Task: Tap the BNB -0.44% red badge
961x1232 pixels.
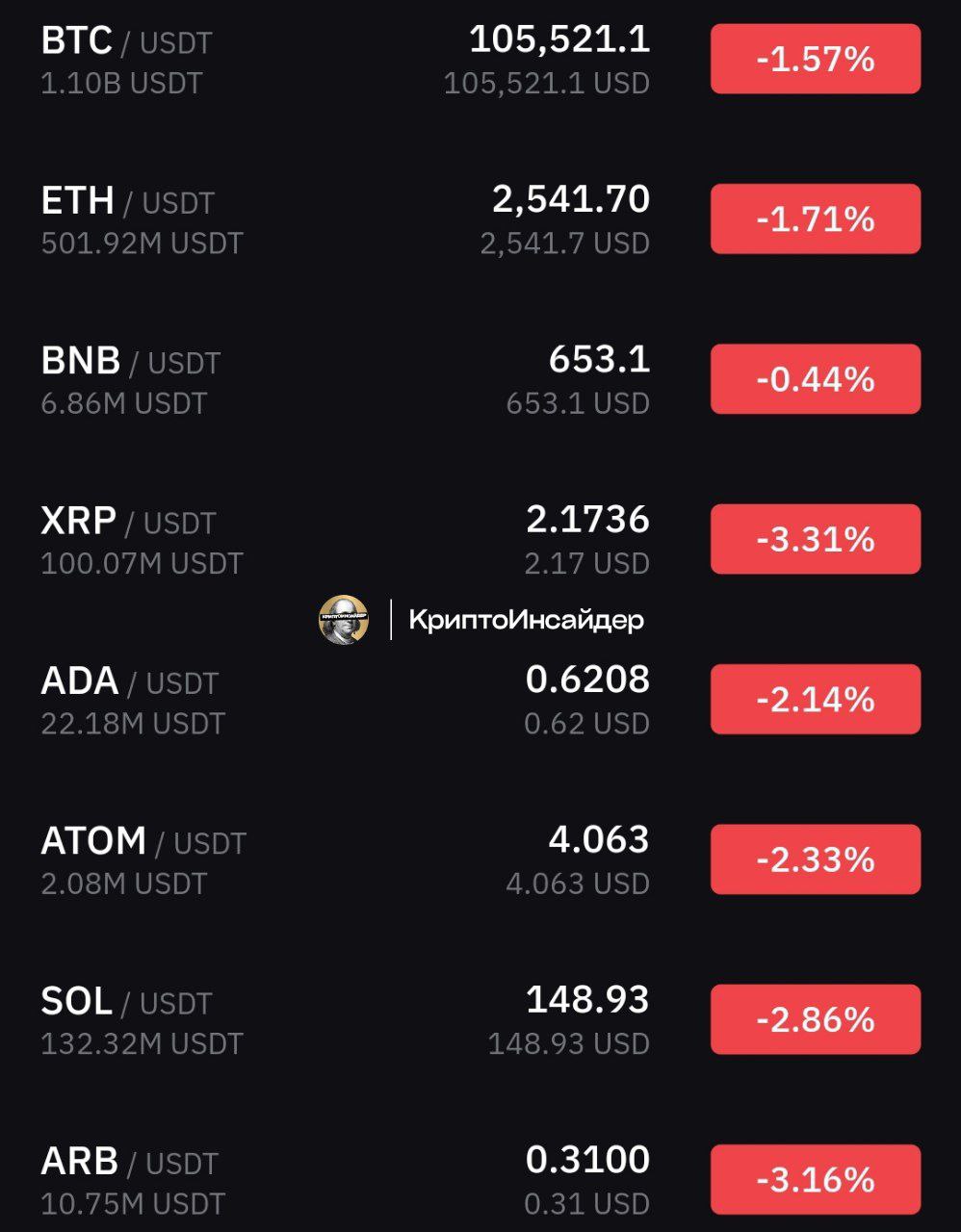Action: point(815,379)
